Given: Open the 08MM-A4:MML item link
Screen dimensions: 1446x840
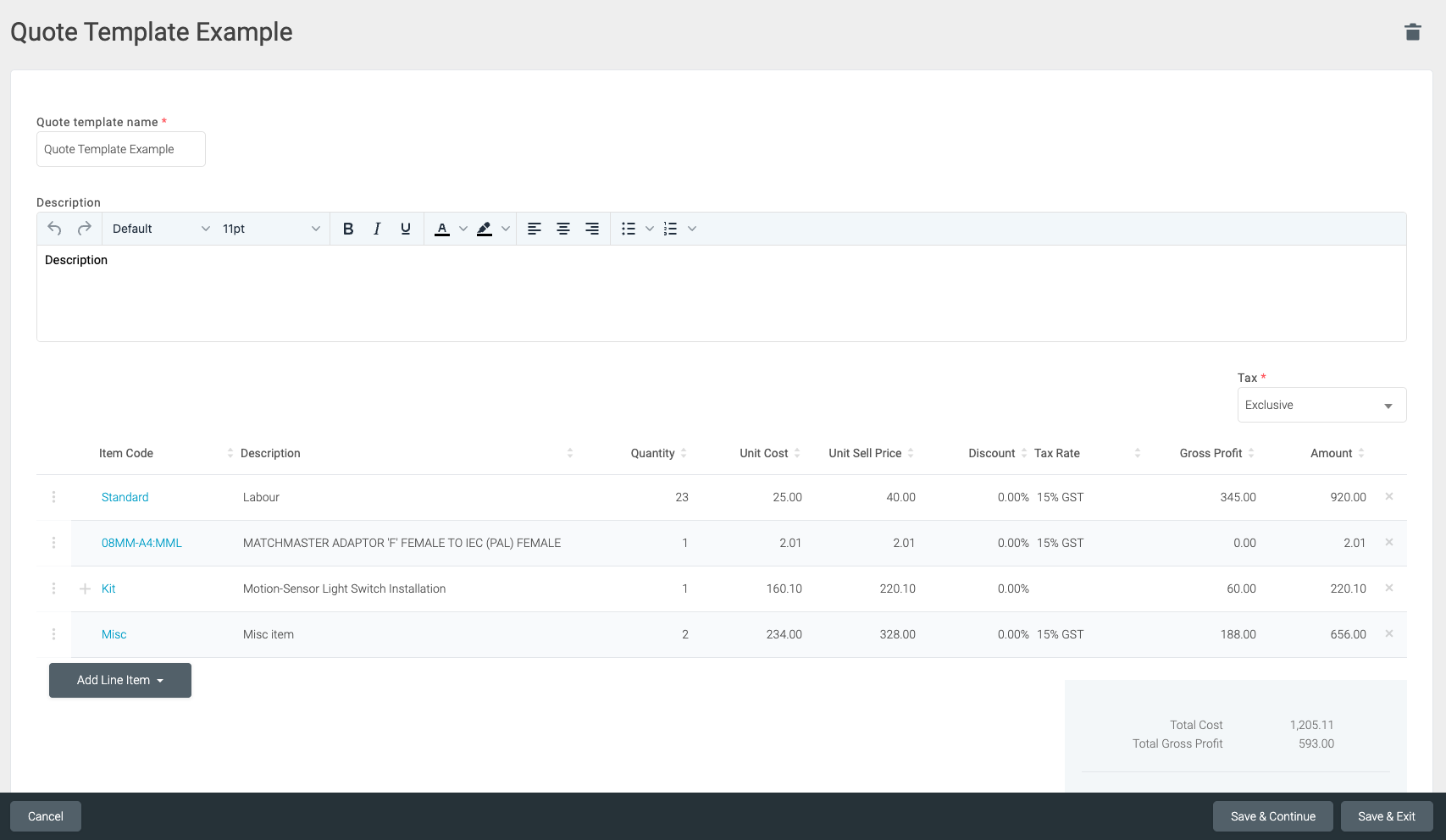Looking at the screenshot, I should (x=141, y=543).
